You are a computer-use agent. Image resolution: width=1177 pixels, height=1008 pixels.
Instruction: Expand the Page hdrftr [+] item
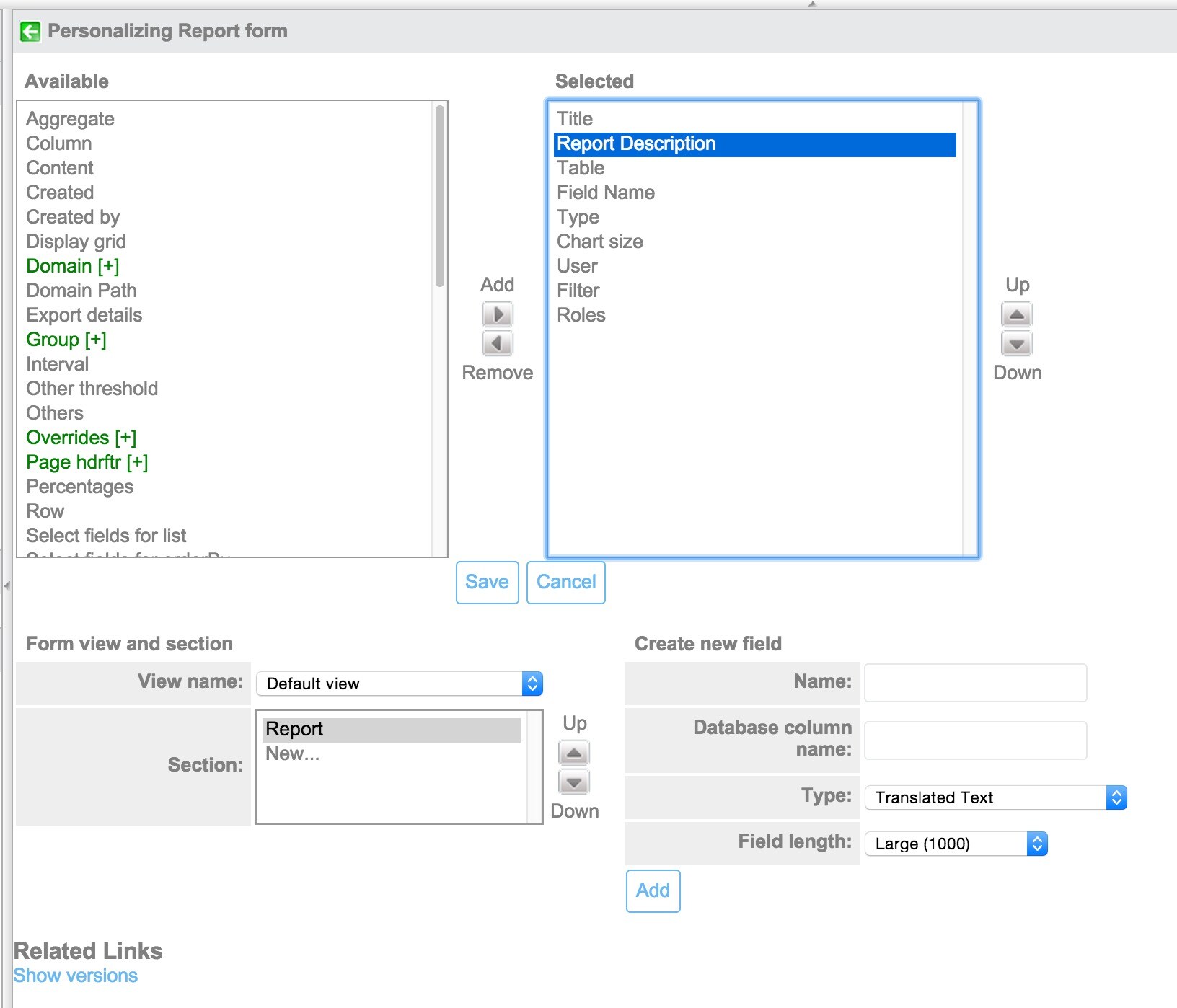[x=87, y=462]
